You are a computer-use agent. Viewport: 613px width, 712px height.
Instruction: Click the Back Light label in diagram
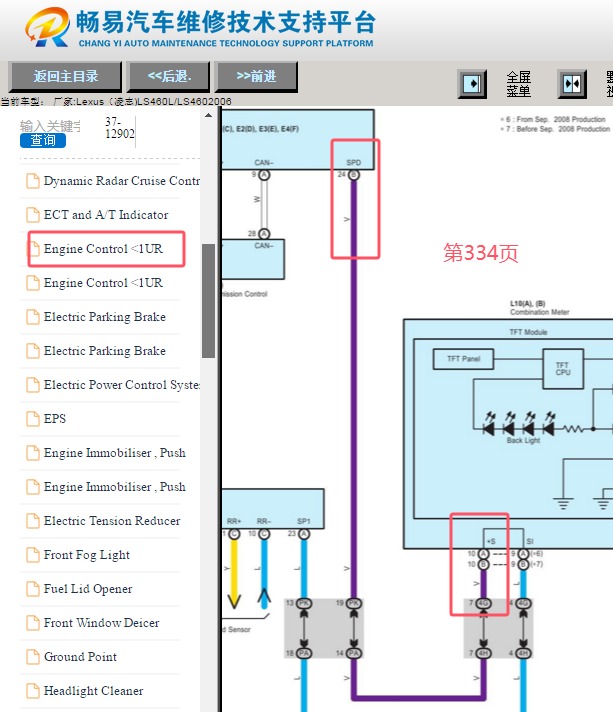tap(524, 440)
